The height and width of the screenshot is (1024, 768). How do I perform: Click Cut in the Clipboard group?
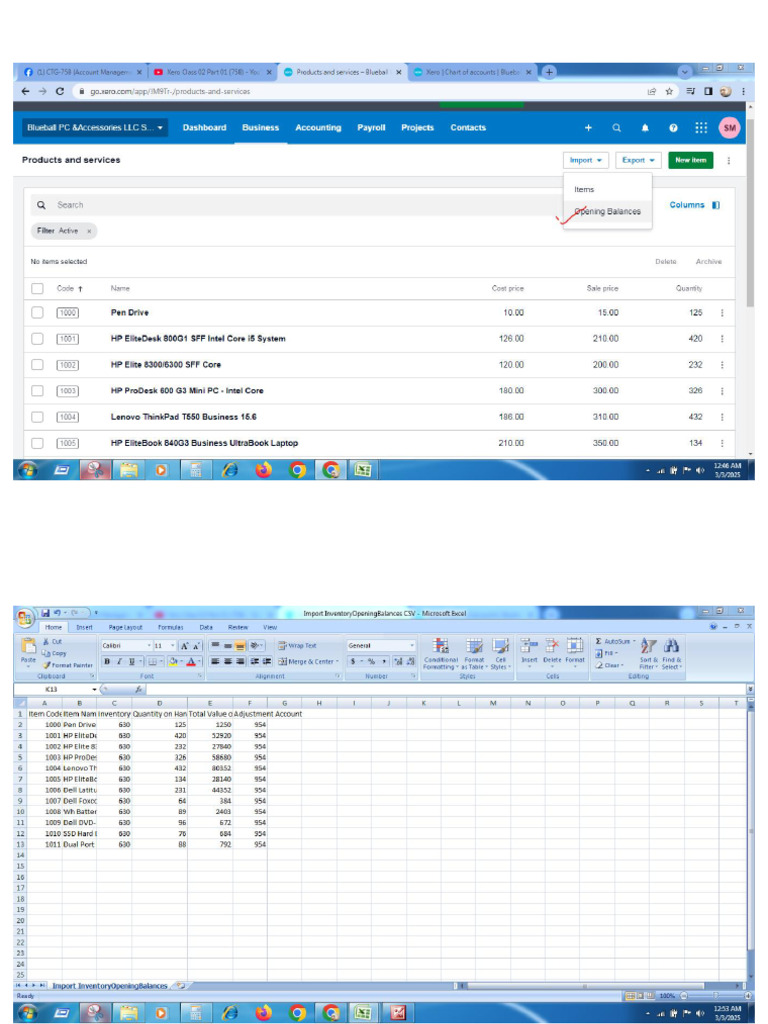pos(52,641)
